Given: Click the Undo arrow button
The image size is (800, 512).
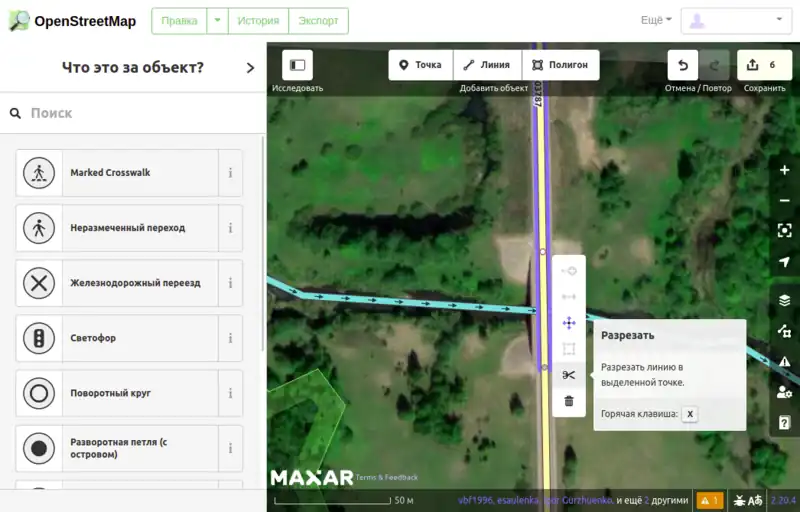Looking at the screenshot, I should (x=683, y=65).
